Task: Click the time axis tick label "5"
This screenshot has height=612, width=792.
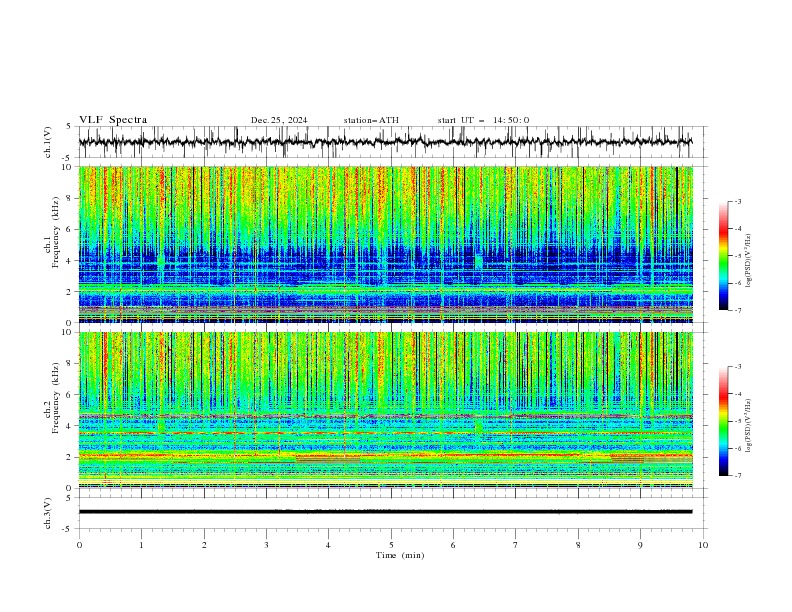Action: tap(391, 545)
